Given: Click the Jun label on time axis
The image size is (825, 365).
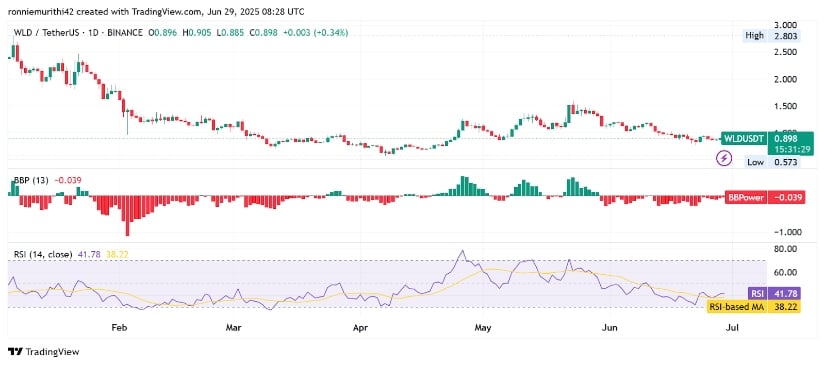Looking at the screenshot, I should 609,329.
